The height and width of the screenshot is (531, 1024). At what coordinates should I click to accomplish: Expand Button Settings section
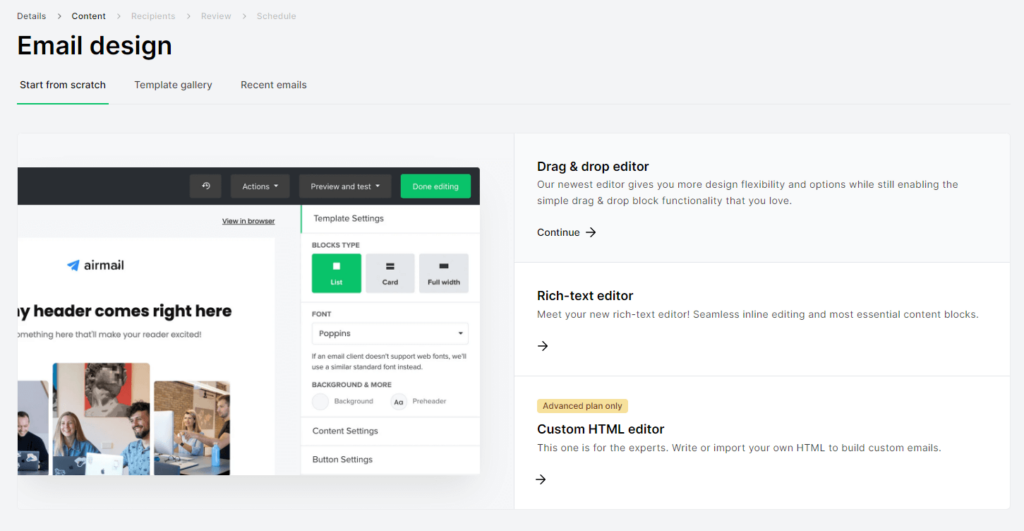pos(391,460)
